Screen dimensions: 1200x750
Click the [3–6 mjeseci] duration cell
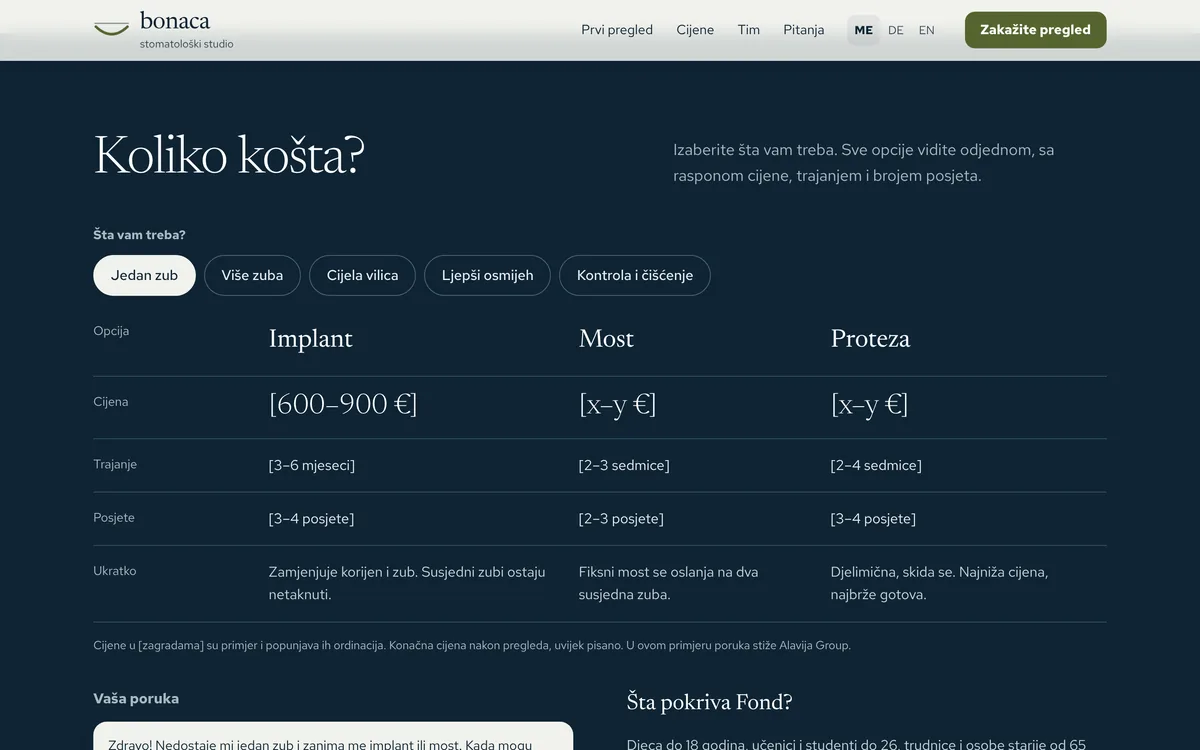312,465
